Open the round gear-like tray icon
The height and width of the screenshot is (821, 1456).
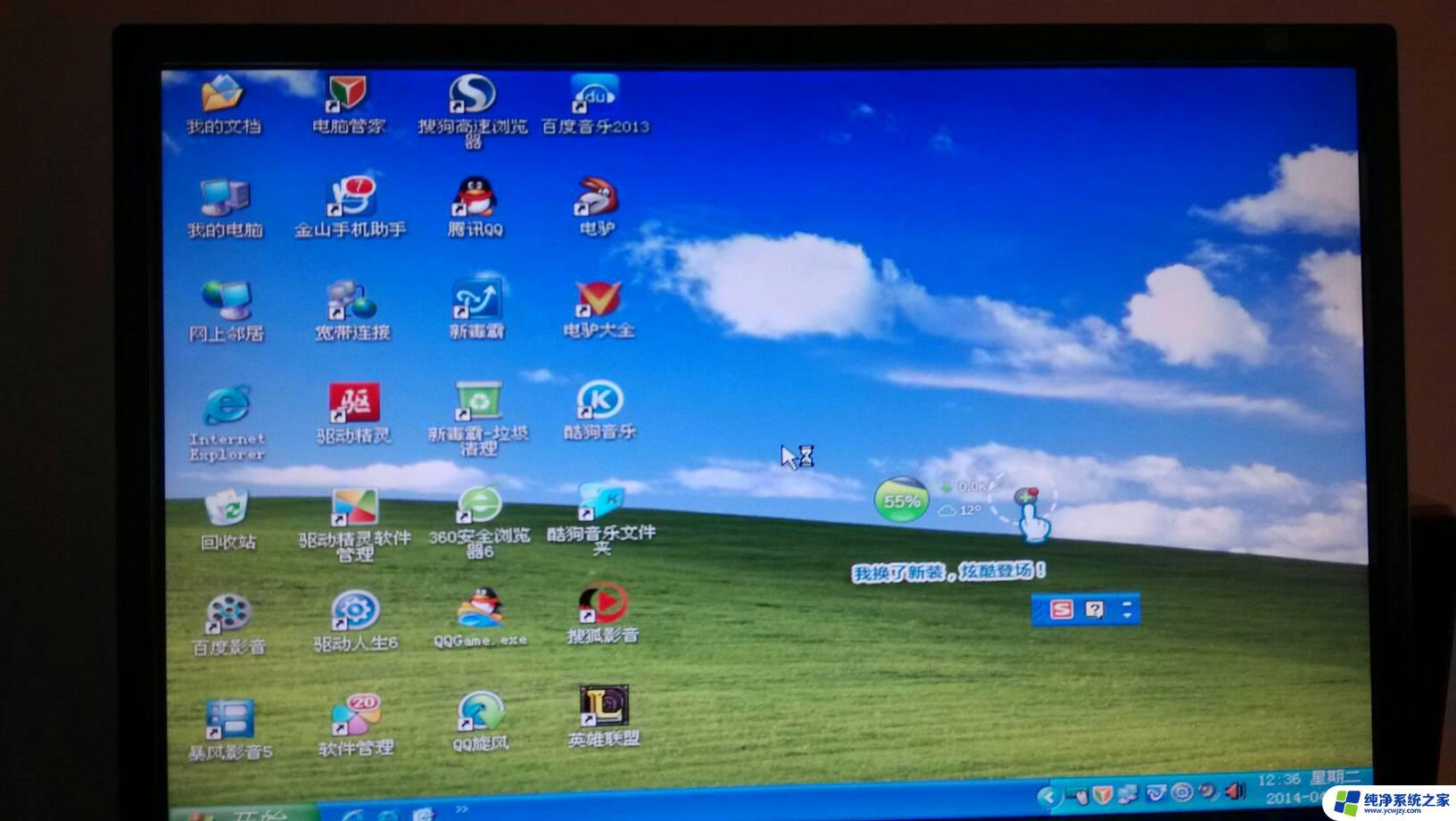click(1182, 792)
